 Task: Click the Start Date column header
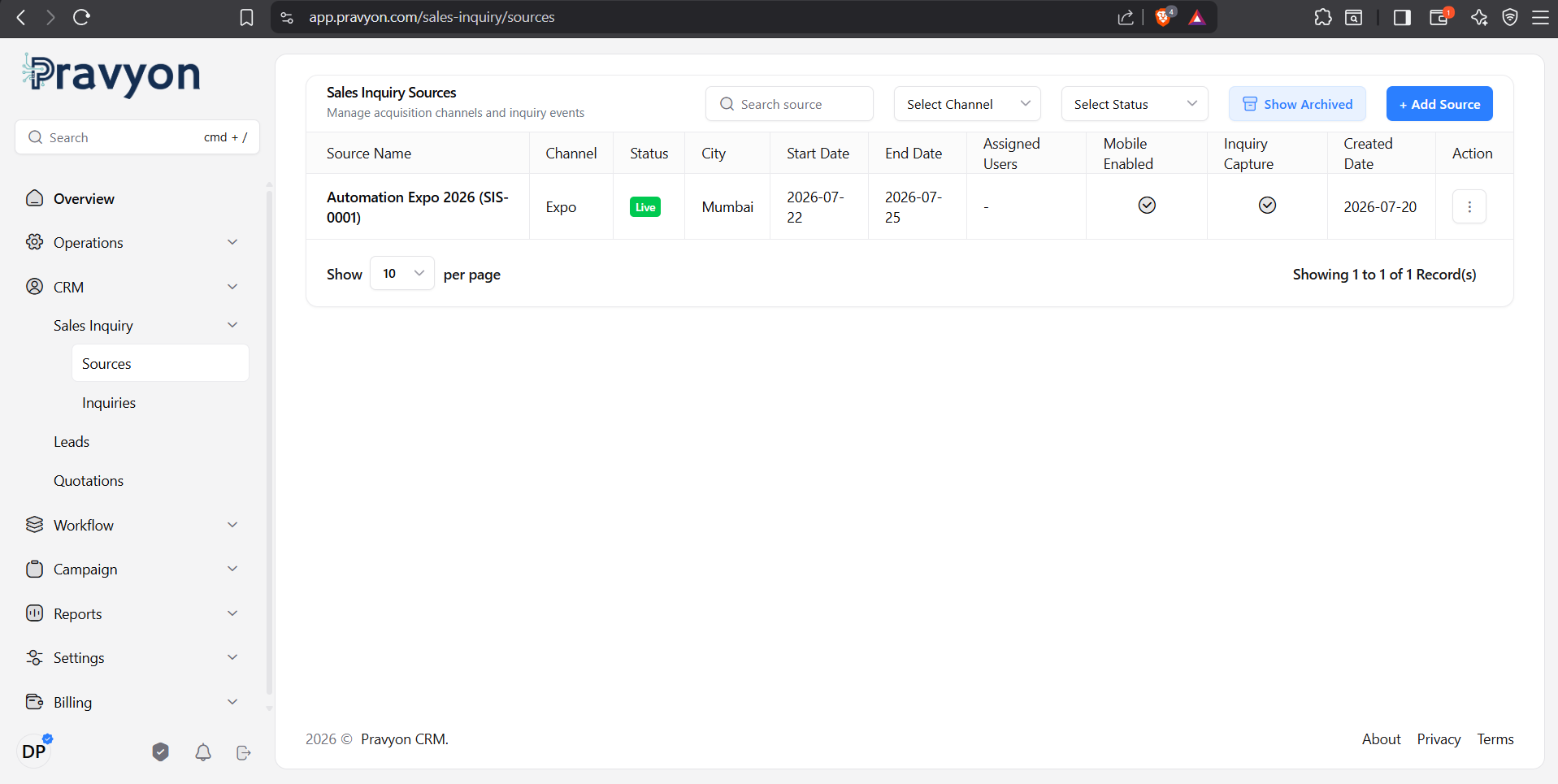[818, 153]
